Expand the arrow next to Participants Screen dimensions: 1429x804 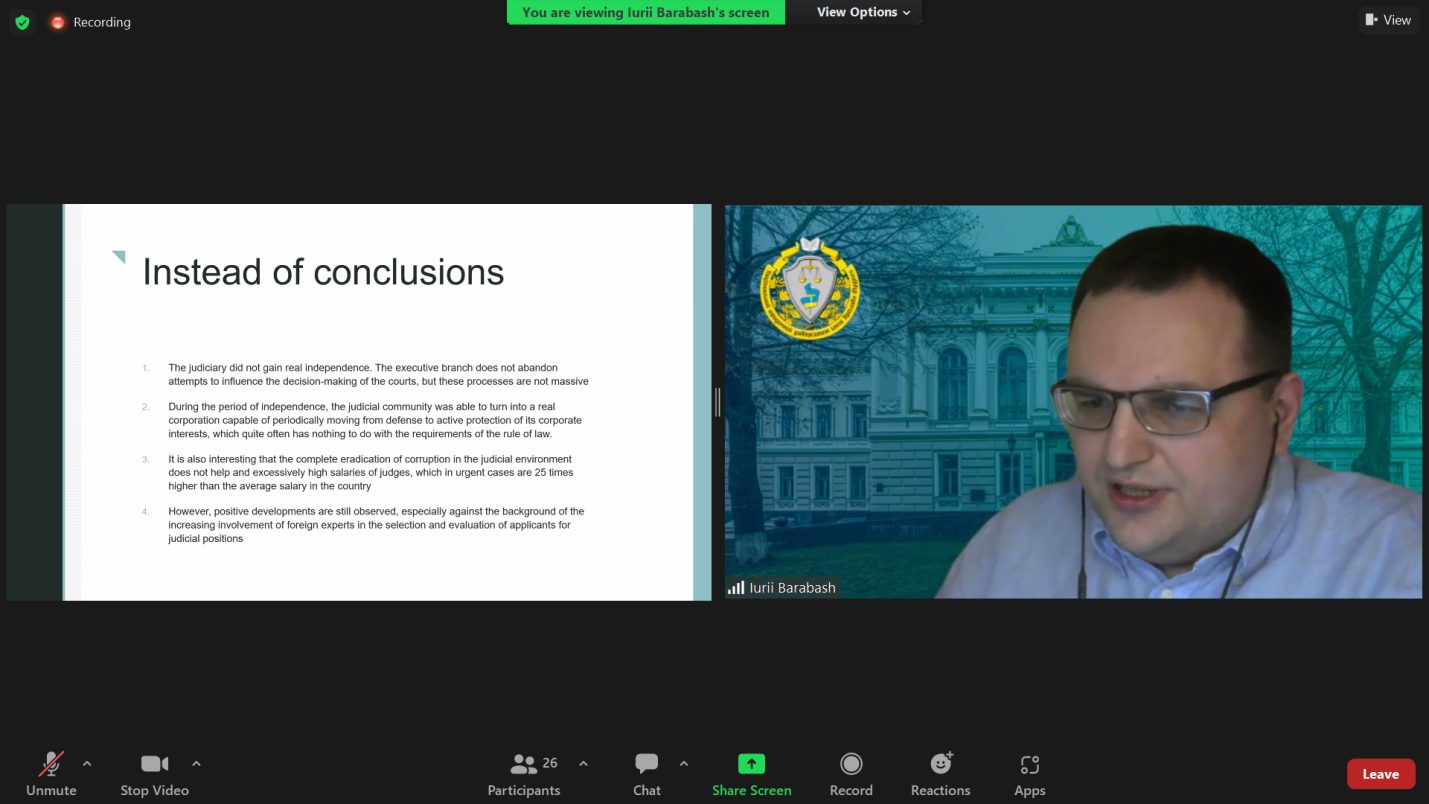click(583, 764)
